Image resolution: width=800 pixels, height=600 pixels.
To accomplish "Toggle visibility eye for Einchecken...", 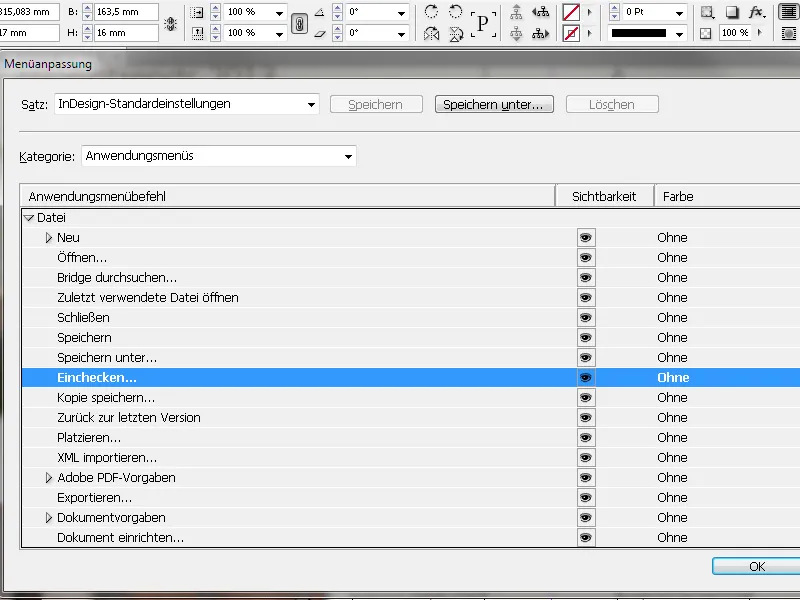I will pyautogui.click(x=586, y=378).
